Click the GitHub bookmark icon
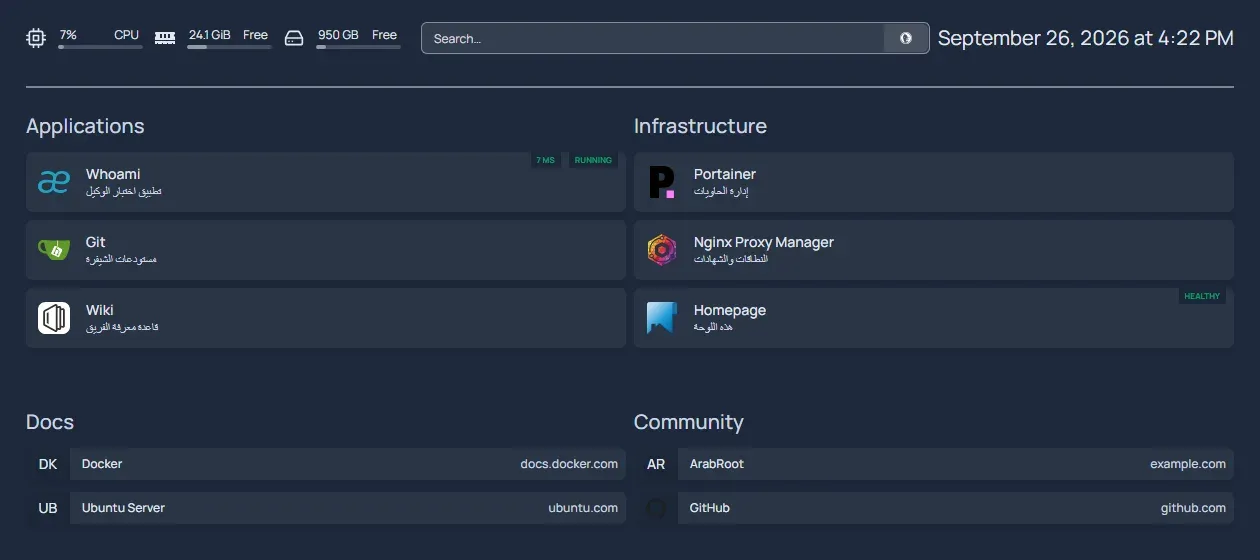Screen dimensions: 1260x560 [x=656, y=508]
